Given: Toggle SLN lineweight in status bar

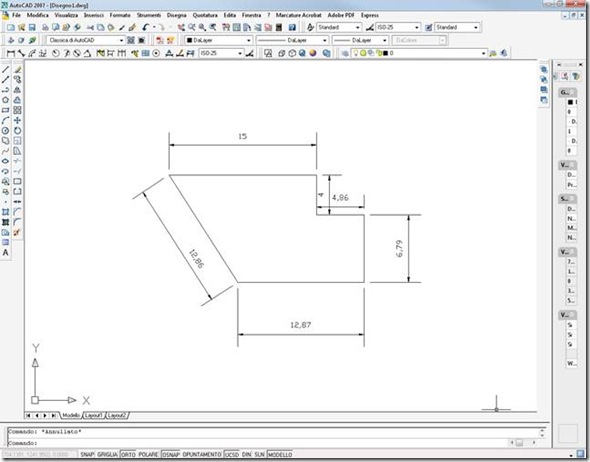Looking at the screenshot, I should pyautogui.click(x=259, y=454).
